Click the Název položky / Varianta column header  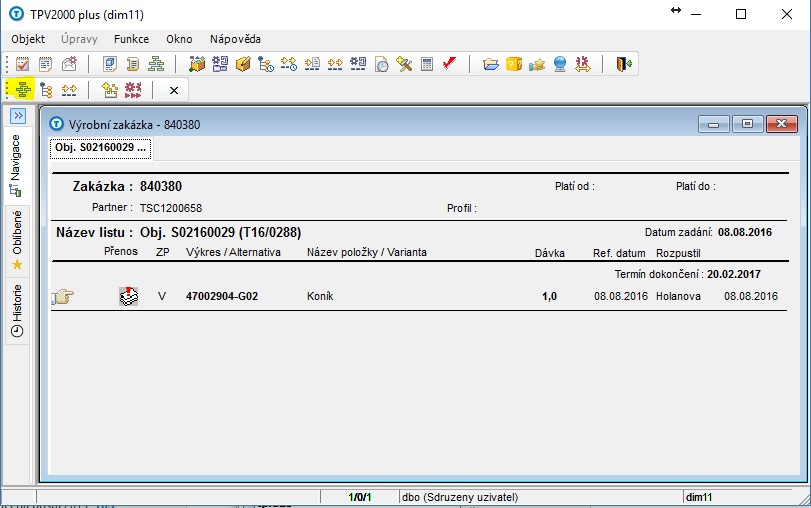(x=367, y=252)
